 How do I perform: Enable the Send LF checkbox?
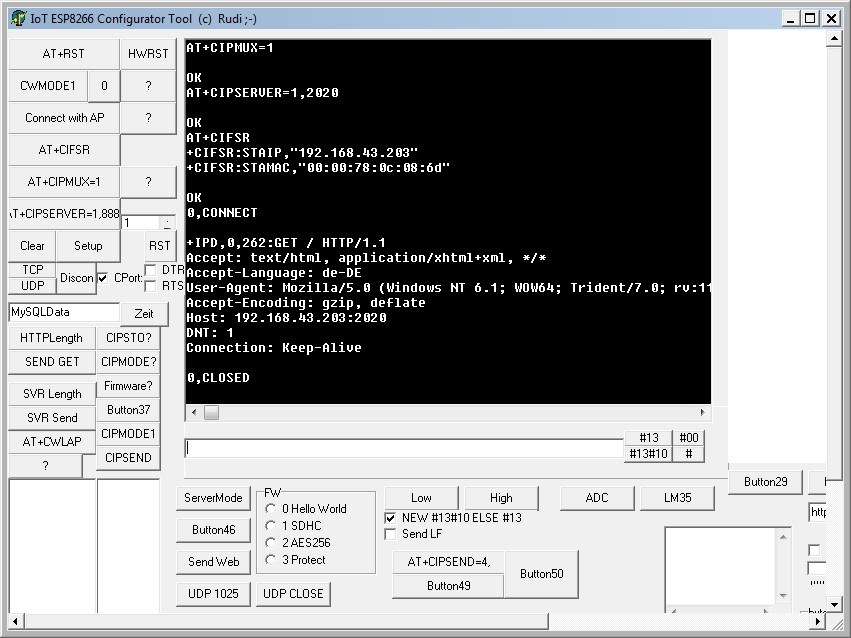point(390,534)
